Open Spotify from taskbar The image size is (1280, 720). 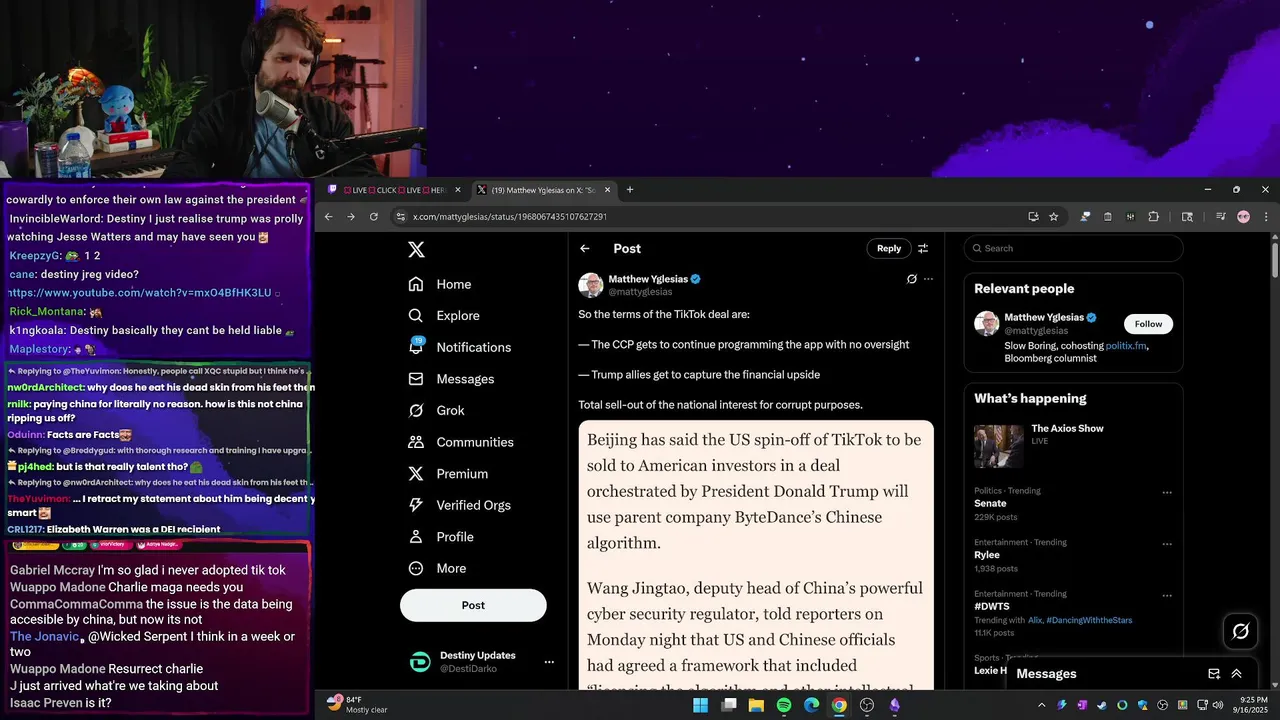point(784,705)
